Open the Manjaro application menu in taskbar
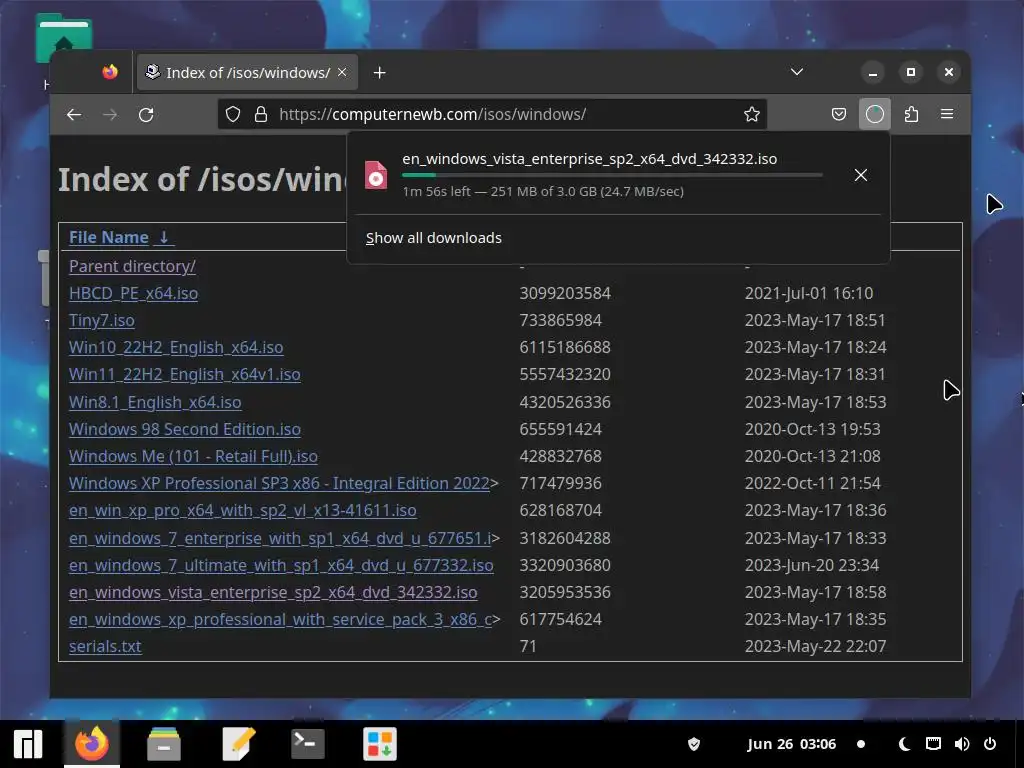1024x768 pixels. pyautogui.click(x=27, y=744)
